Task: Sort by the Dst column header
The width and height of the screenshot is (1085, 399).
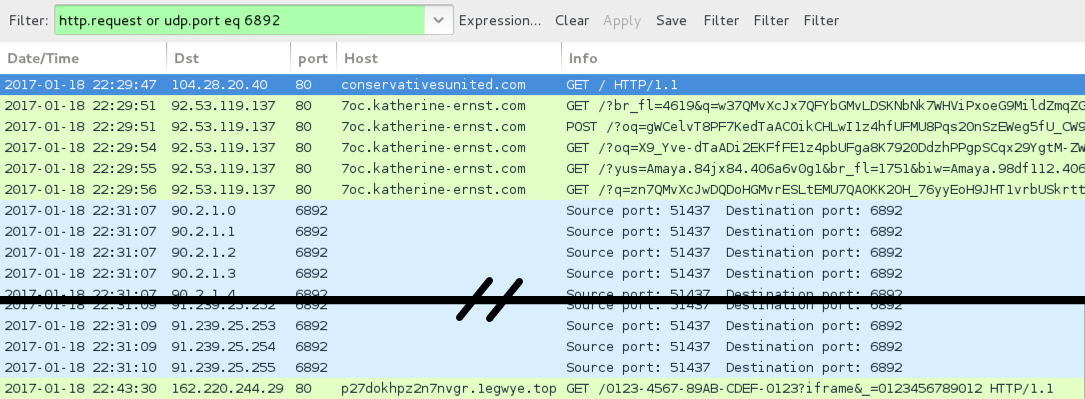Action: pos(229,58)
